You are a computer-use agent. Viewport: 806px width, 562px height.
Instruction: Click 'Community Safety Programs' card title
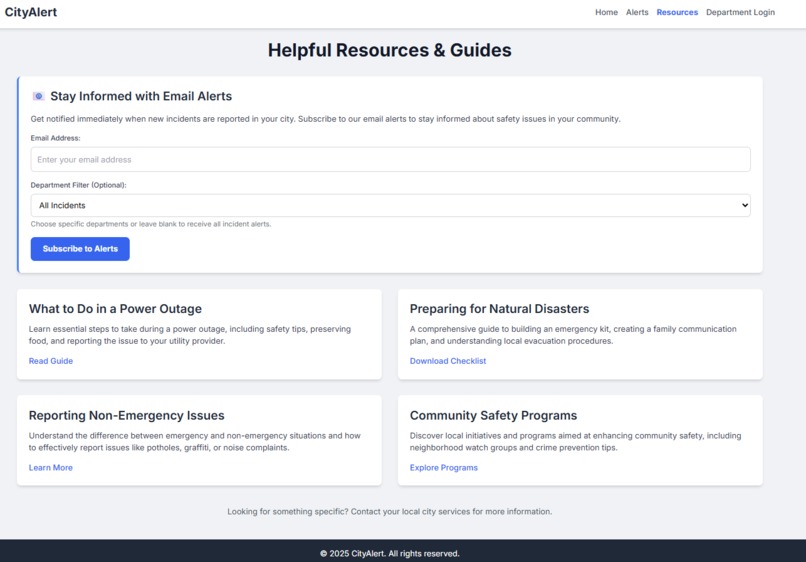tap(493, 415)
